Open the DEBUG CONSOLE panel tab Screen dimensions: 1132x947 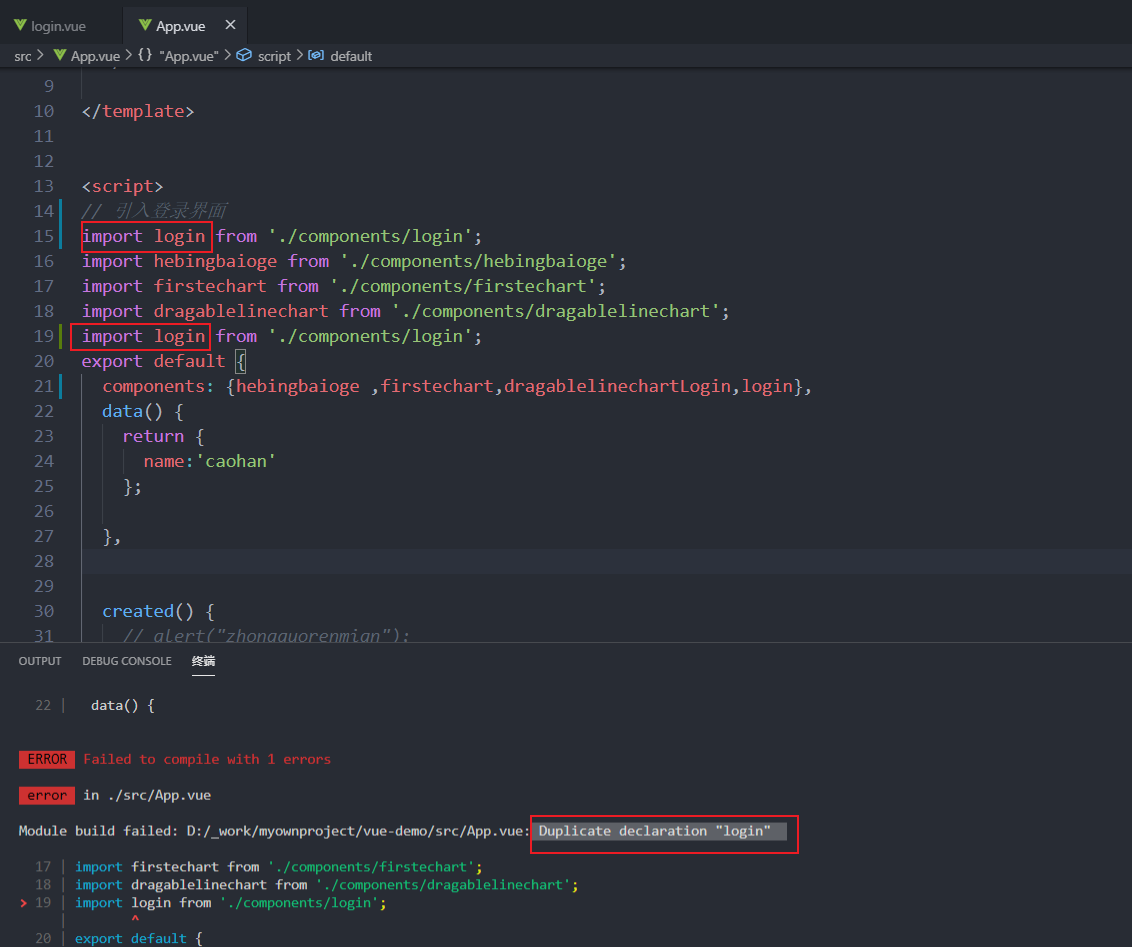click(127, 661)
